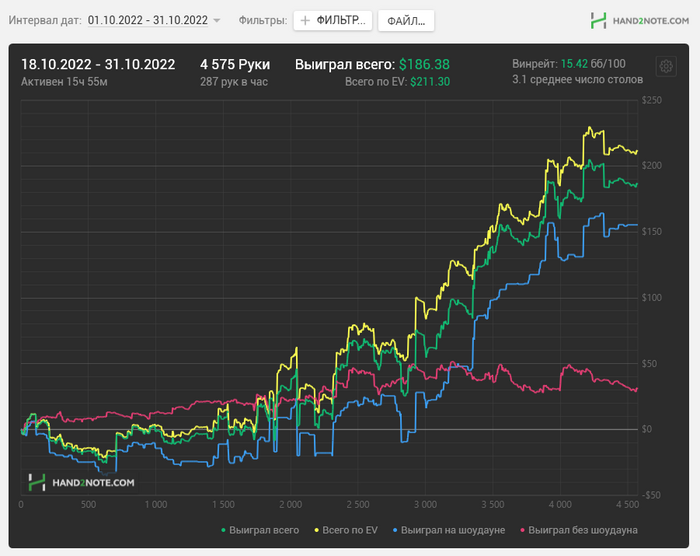
Task: Toggle the Всего по EV legend series
Action: [x=346, y=530]
